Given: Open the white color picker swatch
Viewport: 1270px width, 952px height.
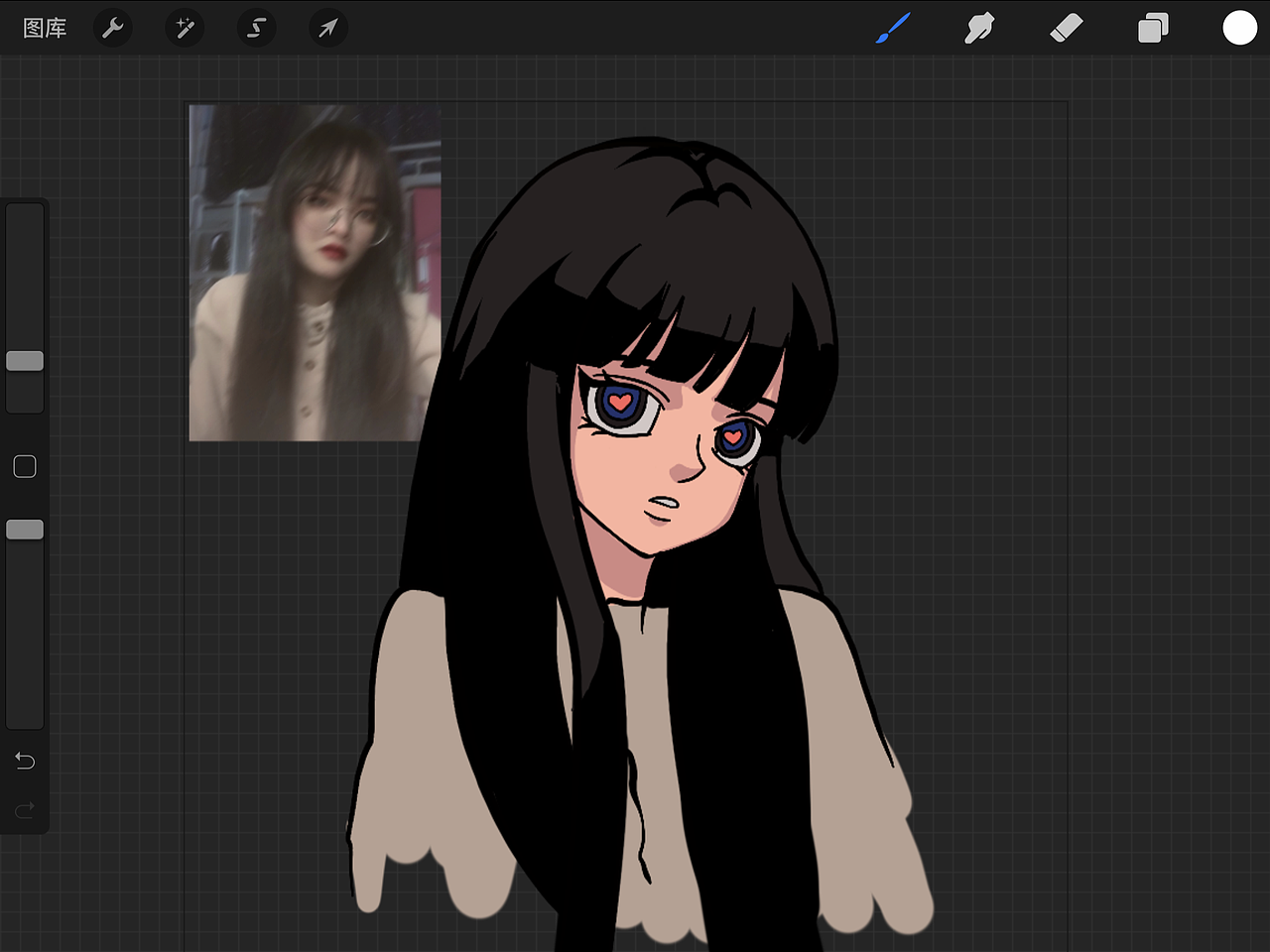Looking at the screenshot, I should pos(1239,28).
